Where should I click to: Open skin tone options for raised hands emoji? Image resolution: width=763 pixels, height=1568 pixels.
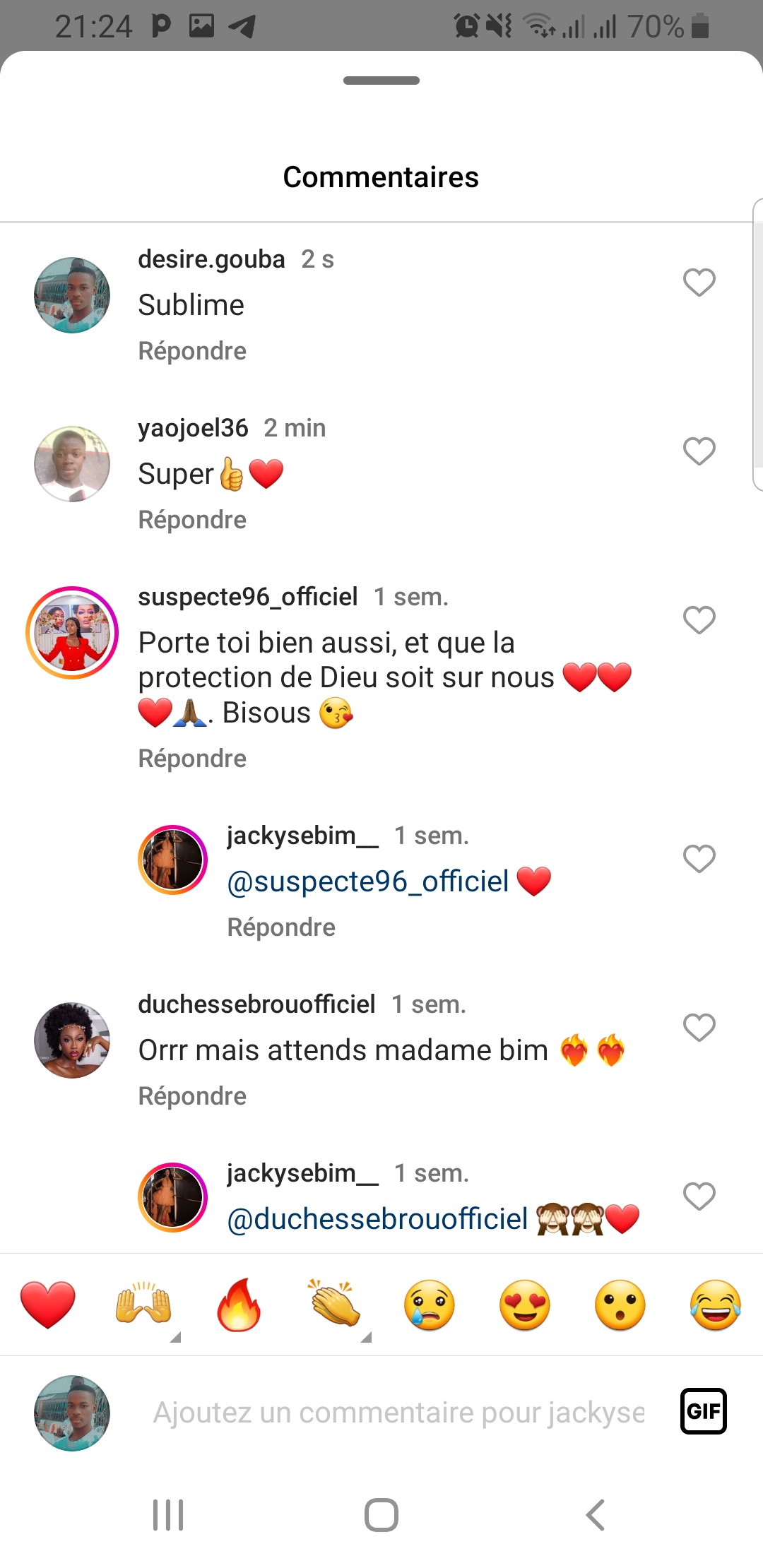tap(175, 1336)
